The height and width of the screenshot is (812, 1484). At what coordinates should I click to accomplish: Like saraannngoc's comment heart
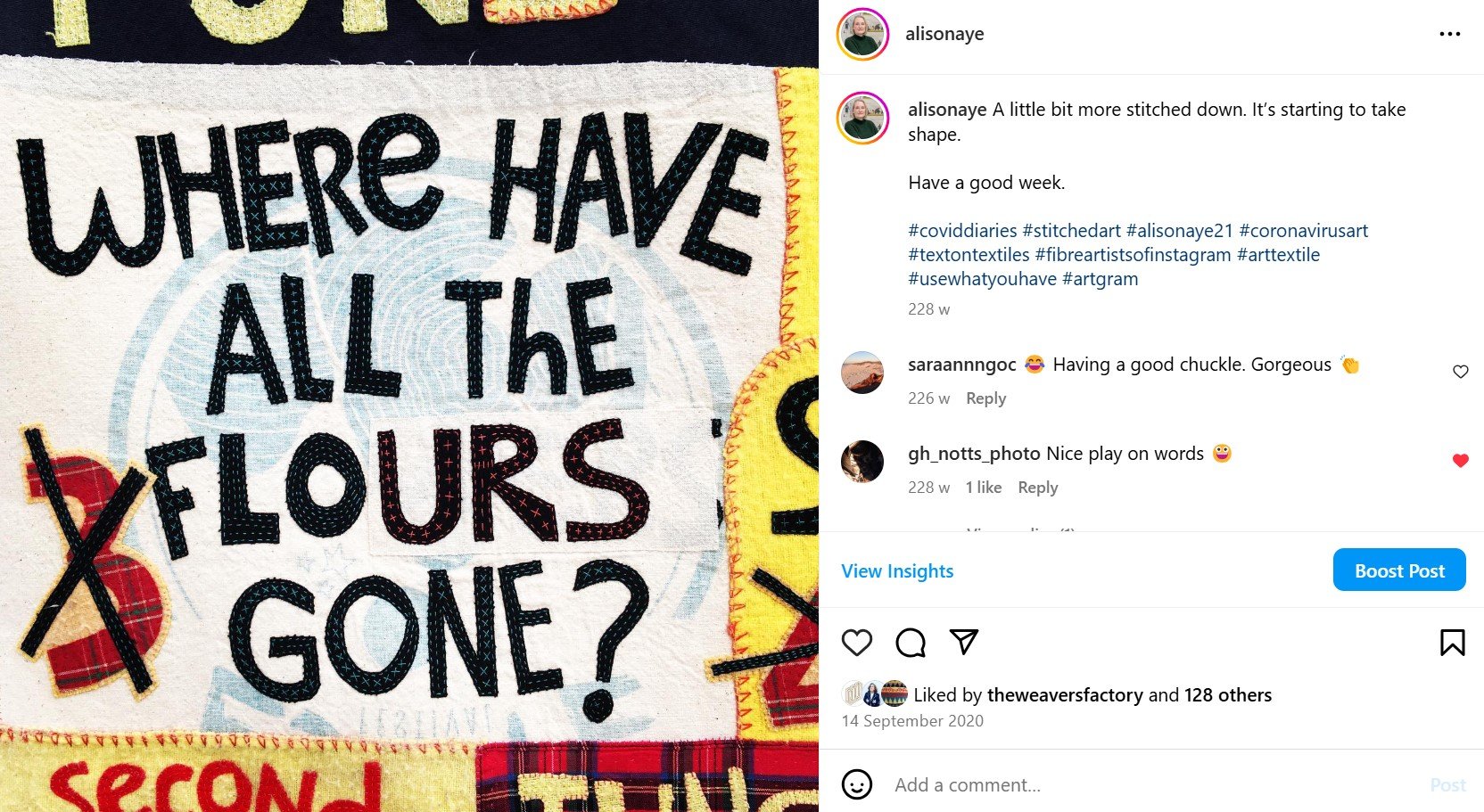[x=1460, y=372]
